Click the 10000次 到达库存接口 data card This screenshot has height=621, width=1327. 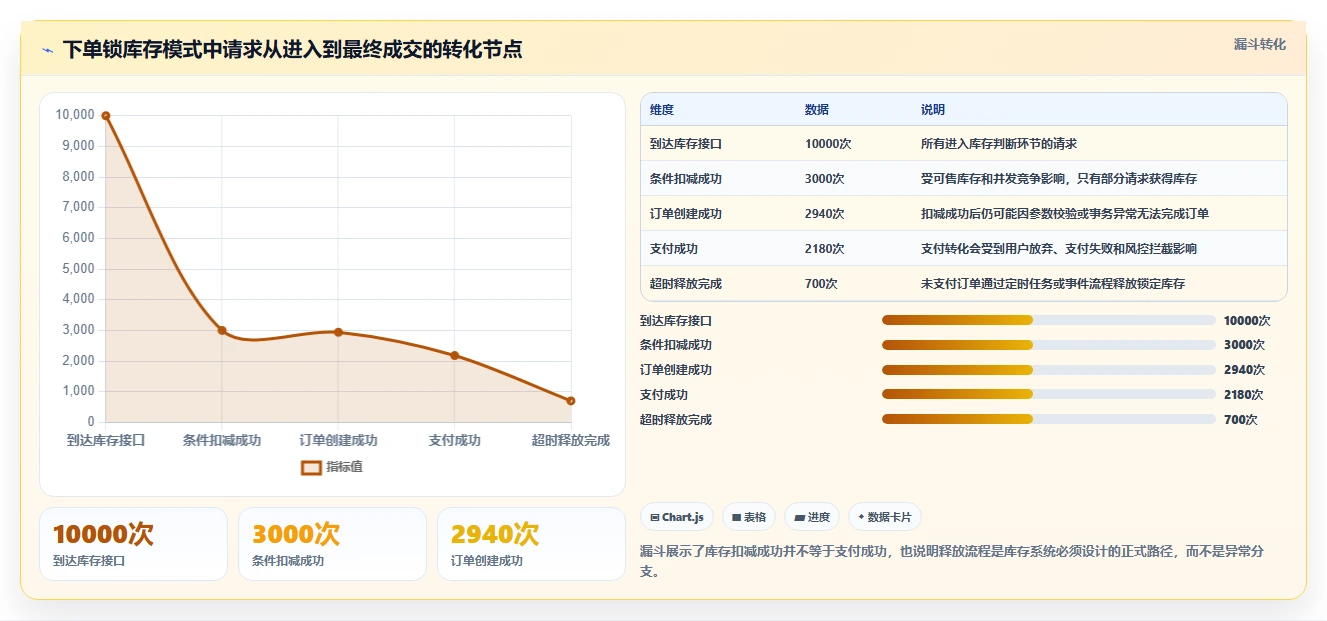[x=133, y=544]
